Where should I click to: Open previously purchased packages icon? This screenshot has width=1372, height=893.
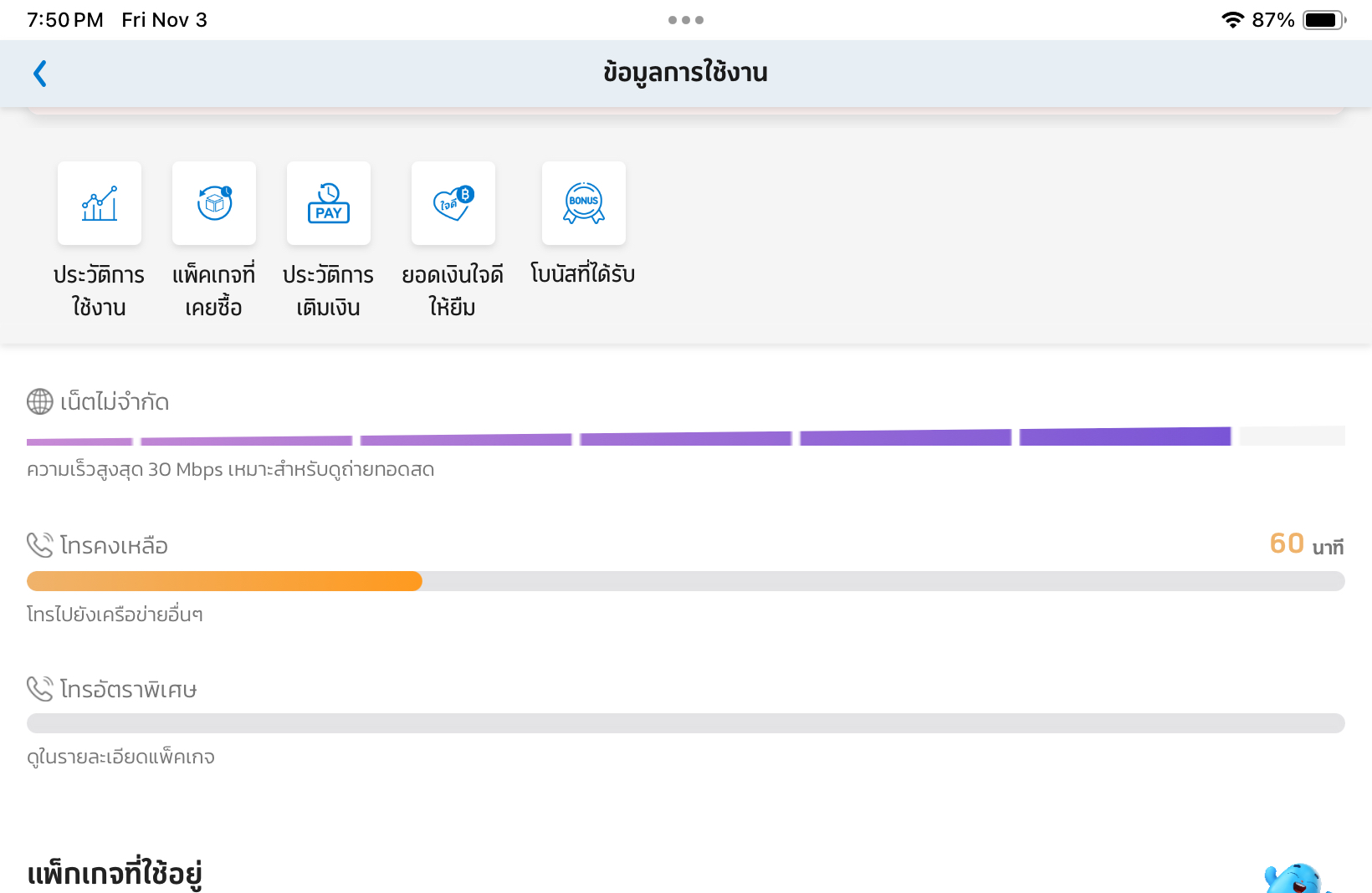click(x=214, y=203)
